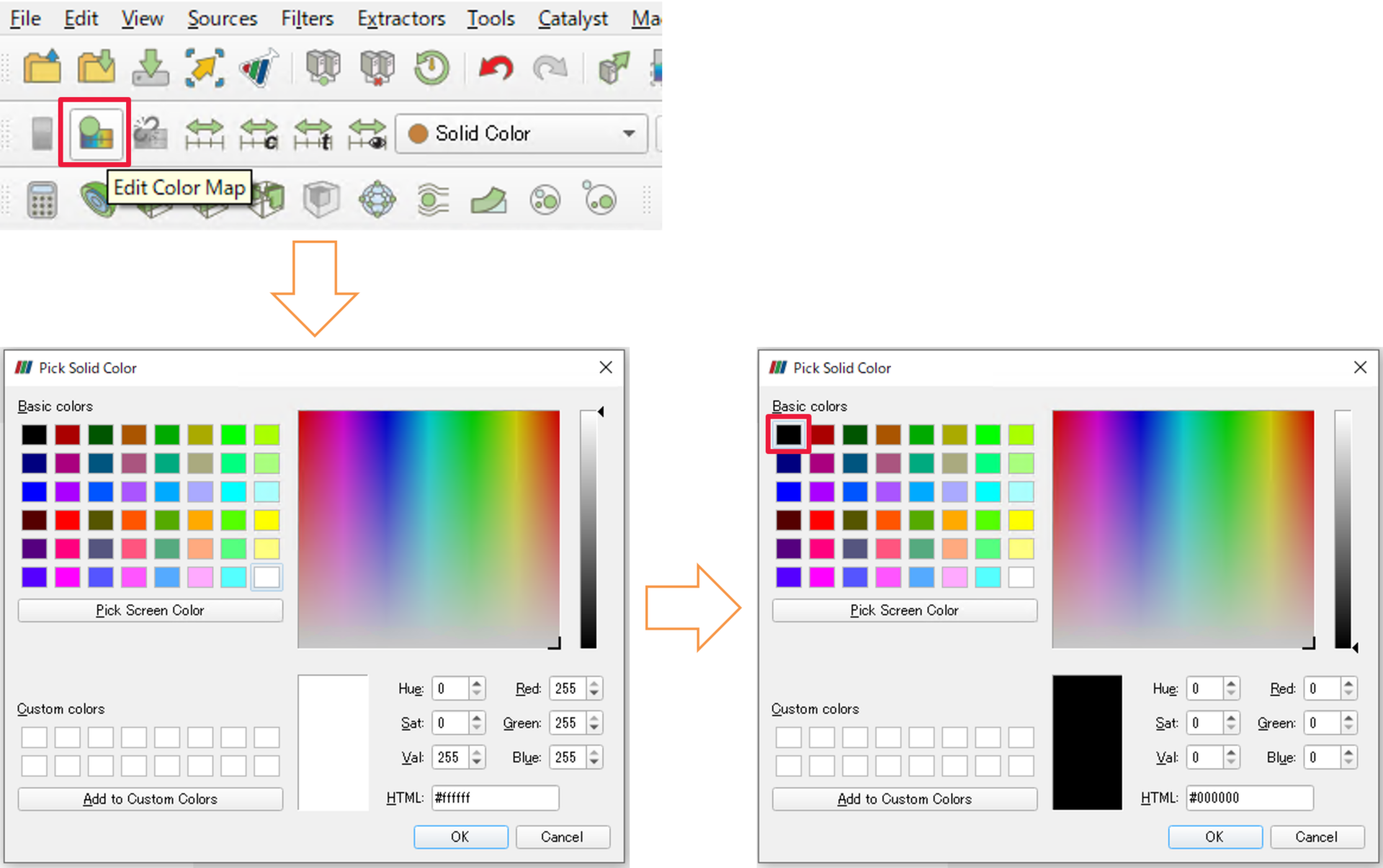
Task: Click Pick Screen Color in left dialog
Action: point(150,610)
